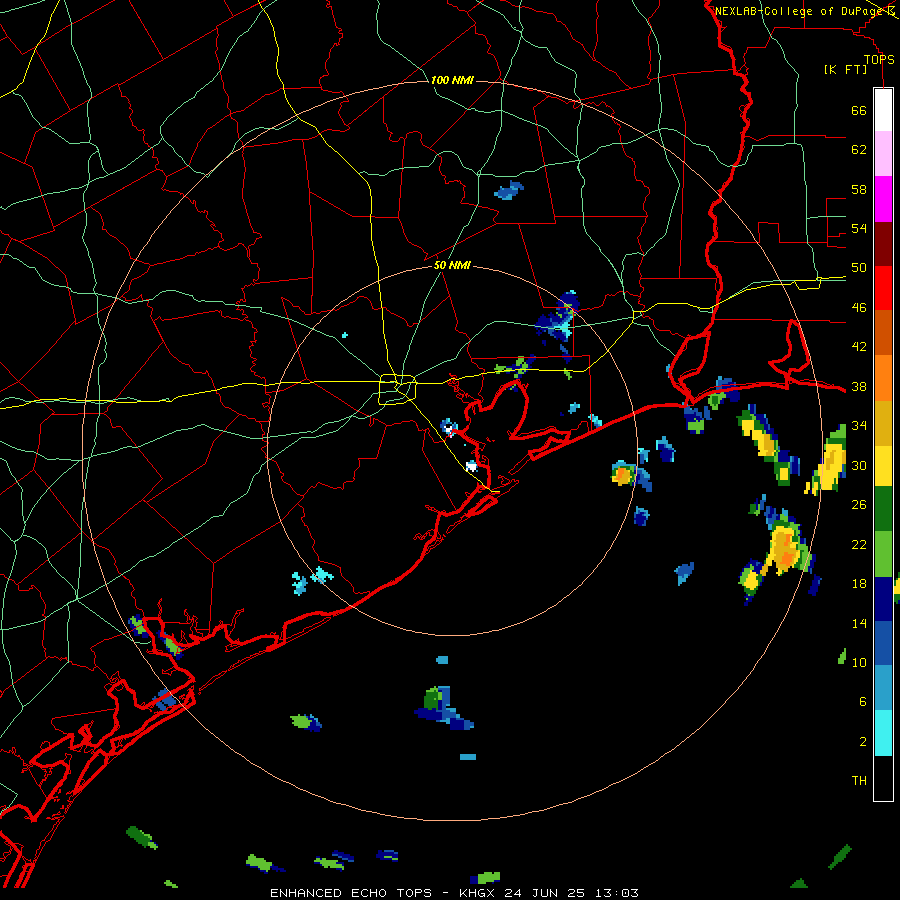Click the legend value '6'
Image resolution: width=900 pixels, height=900 pixels.
coord(862,702)
